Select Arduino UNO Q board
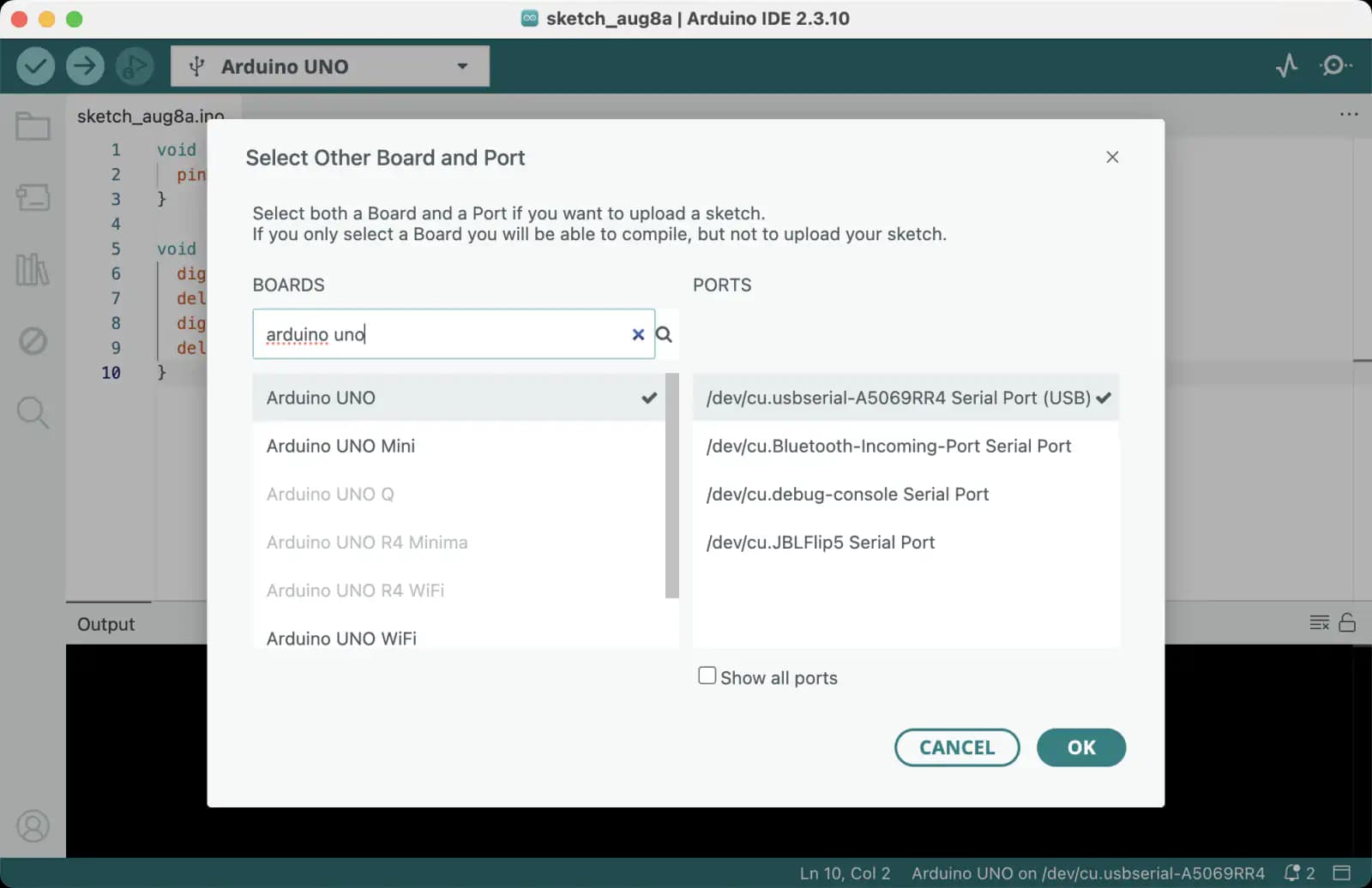 (x=459, y=494)
